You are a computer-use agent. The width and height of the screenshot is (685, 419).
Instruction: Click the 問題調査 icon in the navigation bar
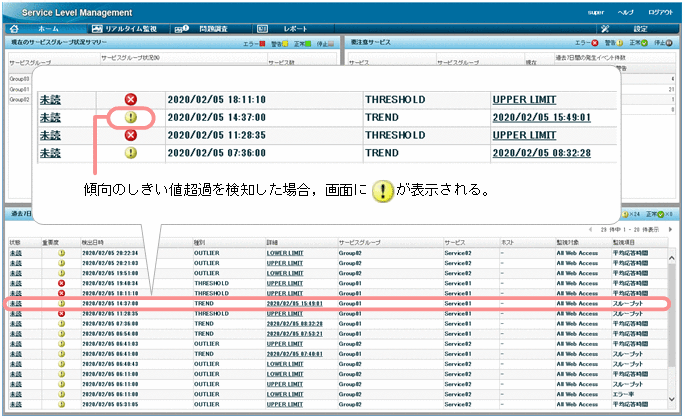pyautogui.click(x=182, y=29)
